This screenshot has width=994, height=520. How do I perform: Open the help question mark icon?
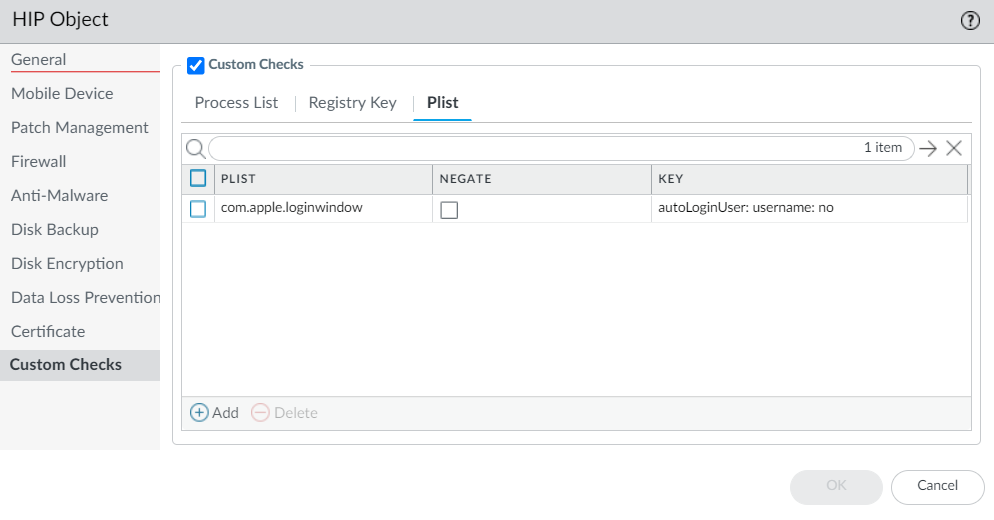(x=970, y=21)
